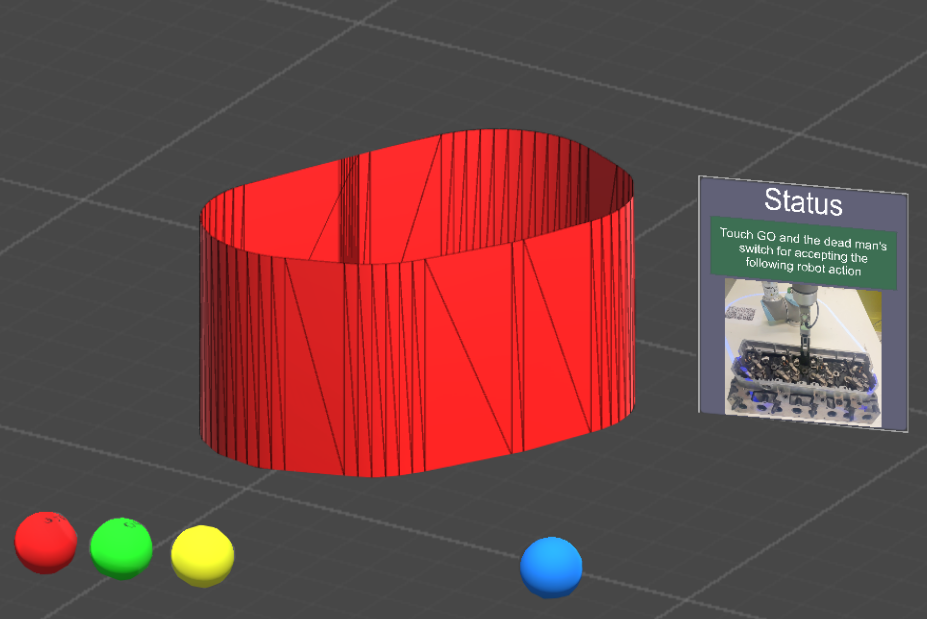Click the Status panel's bottom purple-gray border
Image resolution: width=927 pixels, height=619 pixels.
(803, 422)
